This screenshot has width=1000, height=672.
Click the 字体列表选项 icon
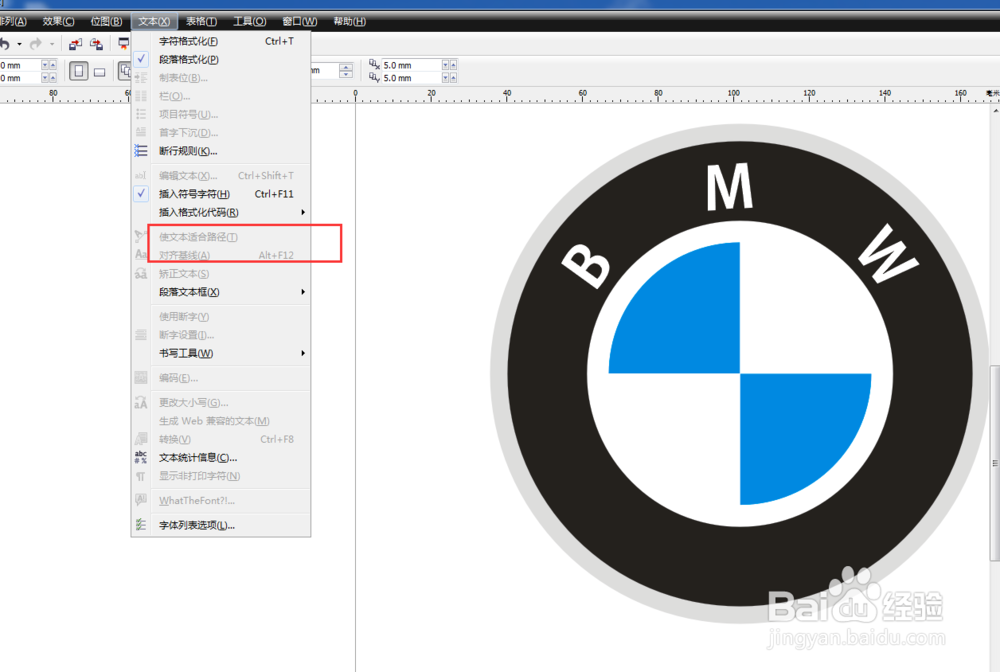pos(141,525)
